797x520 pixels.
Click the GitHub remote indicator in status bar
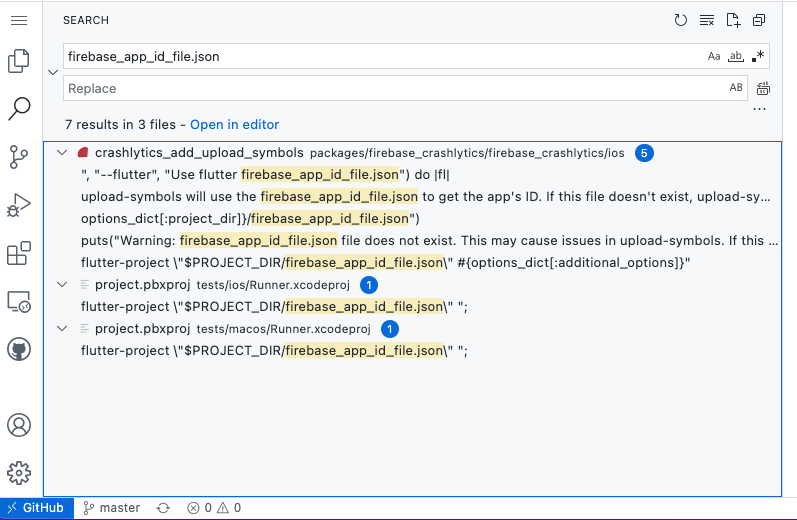37,508
